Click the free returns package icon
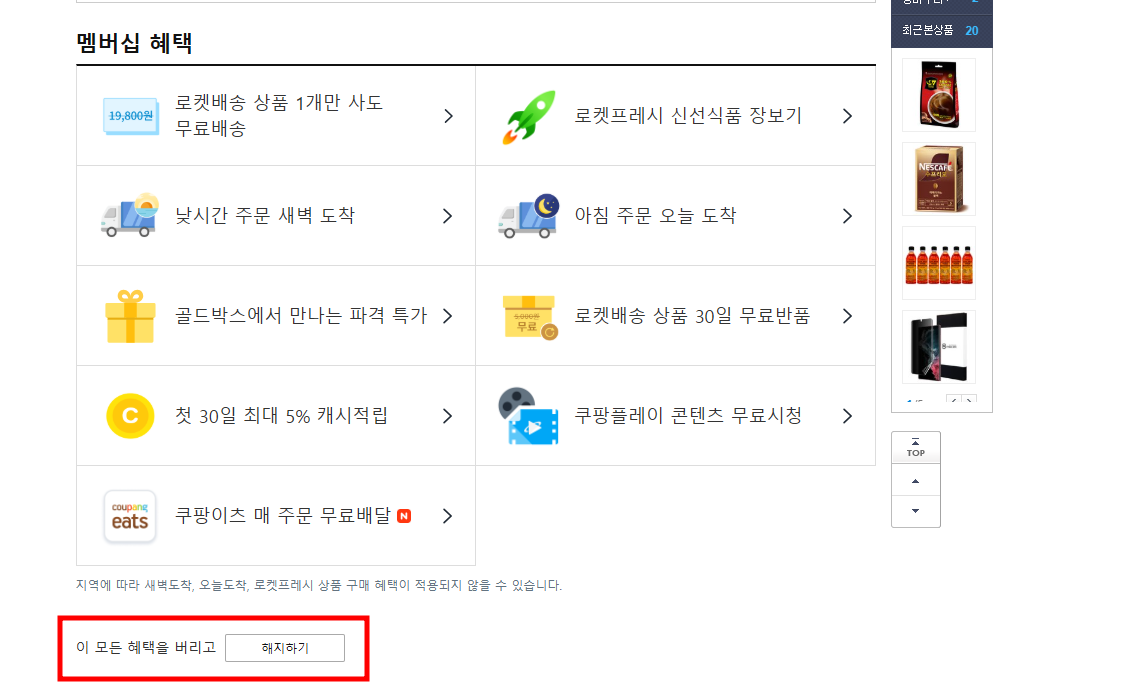This screenshot has height=696, width=1123. pos(529,316)
